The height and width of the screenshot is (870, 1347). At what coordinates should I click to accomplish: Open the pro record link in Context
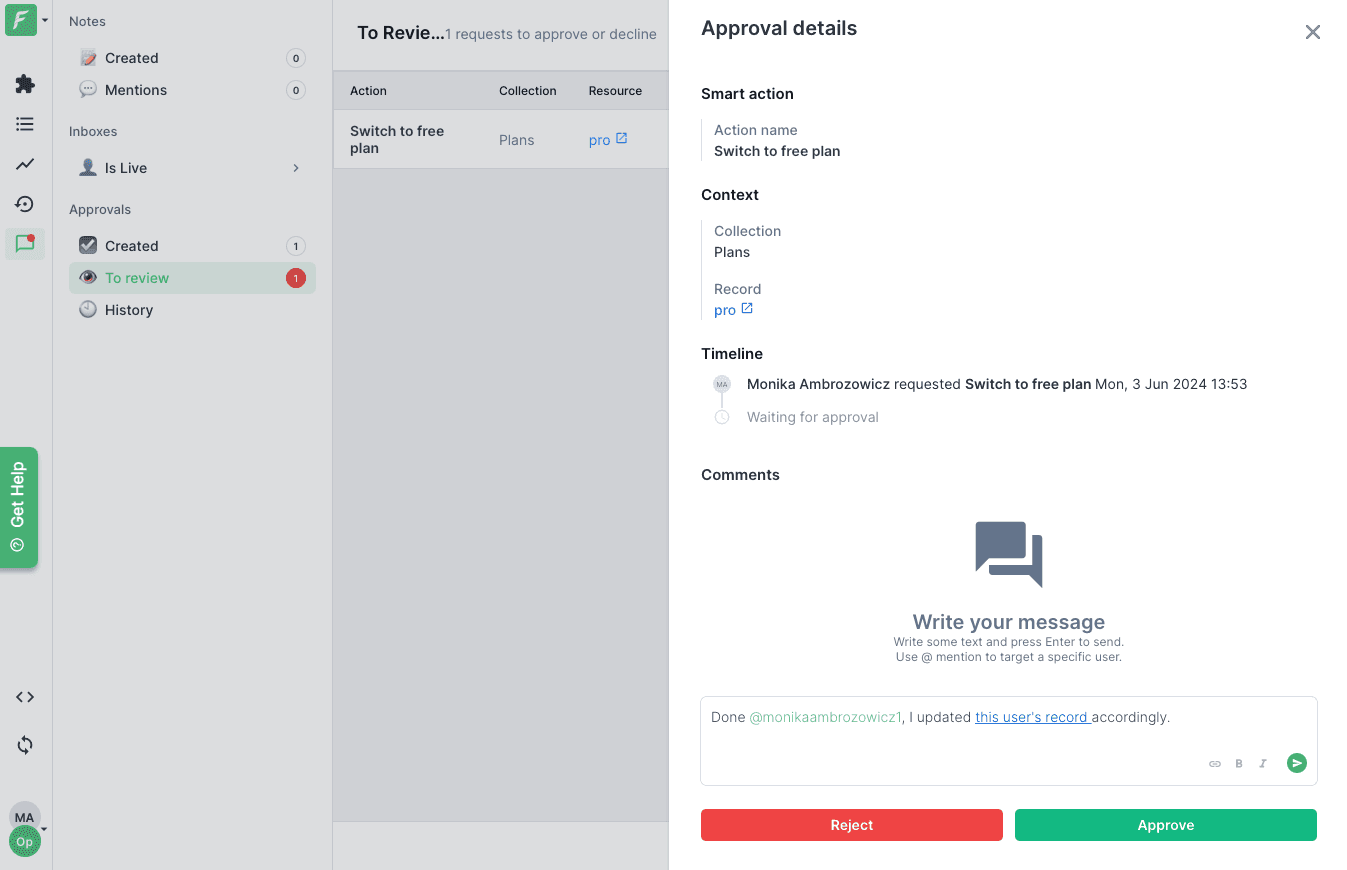click(x=725, y=311)
